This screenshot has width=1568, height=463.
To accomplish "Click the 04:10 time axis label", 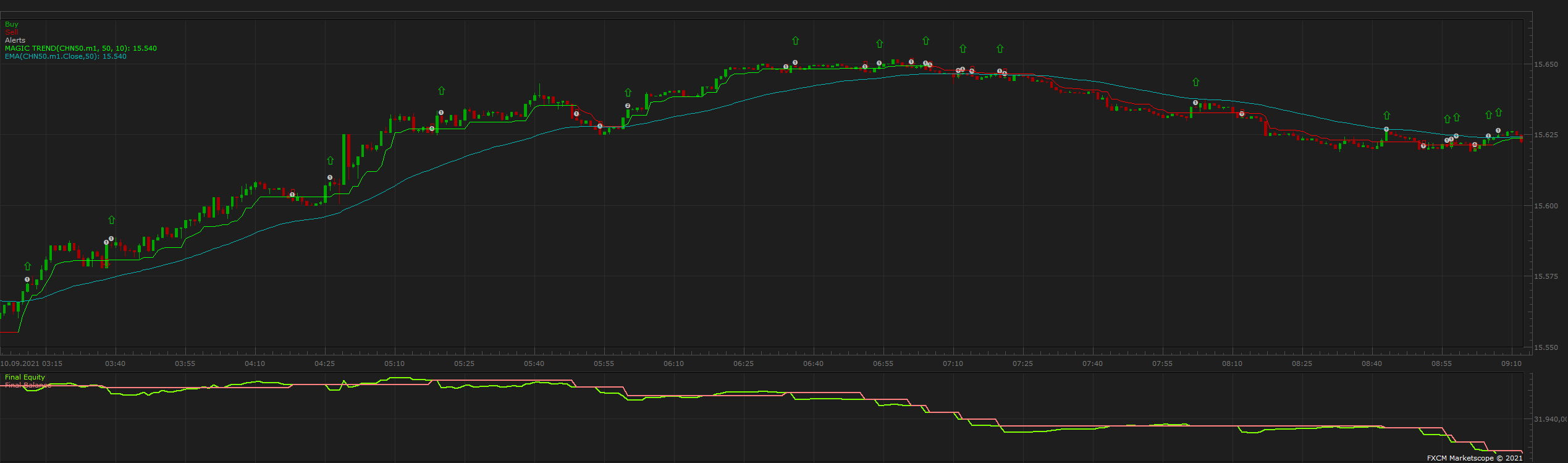I will point(255,363).
